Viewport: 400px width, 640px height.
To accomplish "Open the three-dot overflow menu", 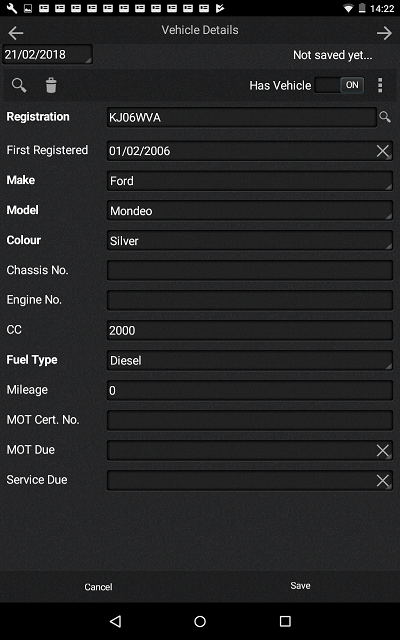I will point(380,85).
